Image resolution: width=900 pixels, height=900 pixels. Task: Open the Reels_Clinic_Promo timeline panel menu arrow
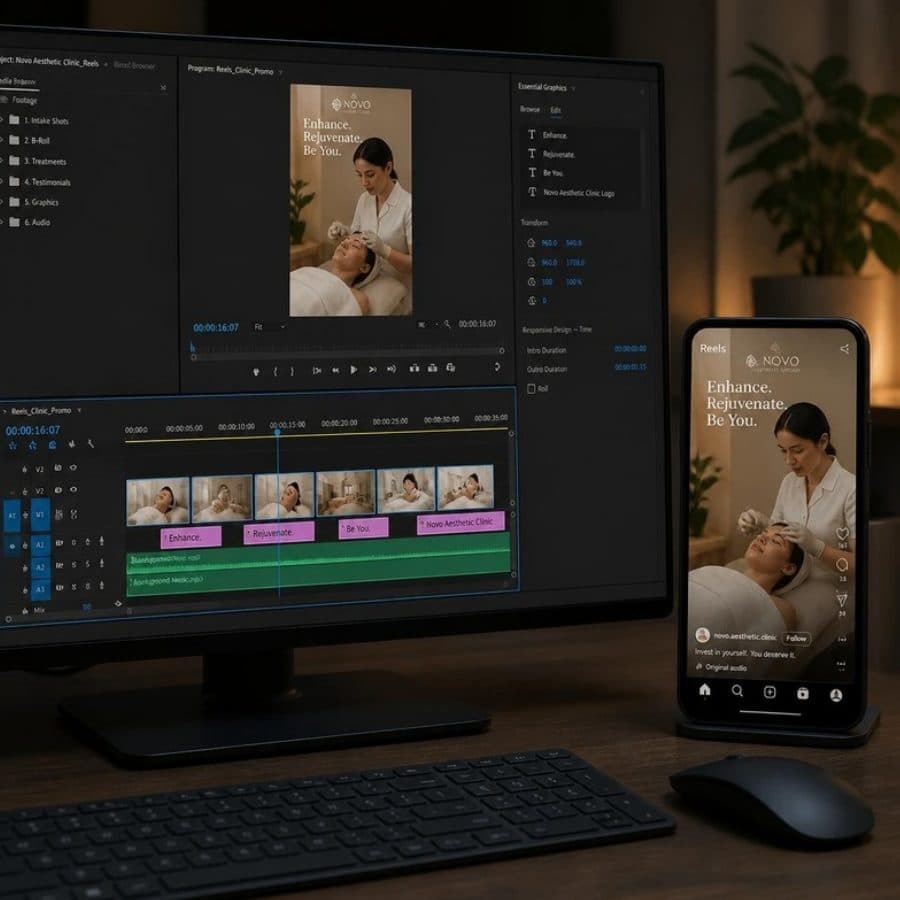pos(79,410)
